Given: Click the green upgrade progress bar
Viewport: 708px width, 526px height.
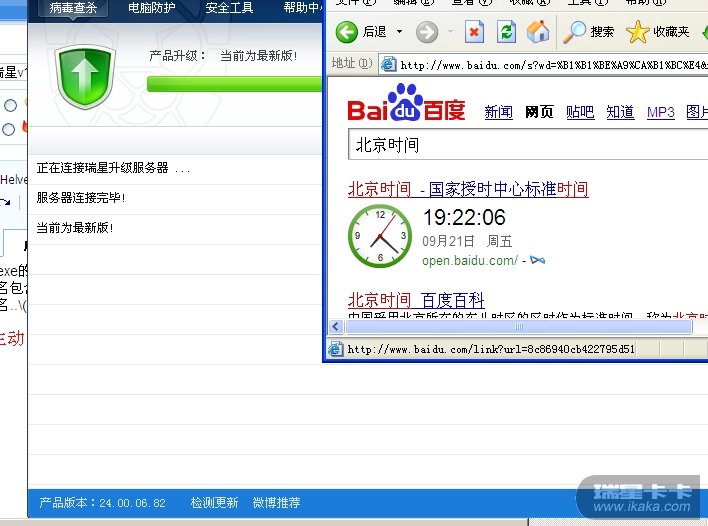Looking at the screenshot, I should pyautogui.click(x=234, y=84).
